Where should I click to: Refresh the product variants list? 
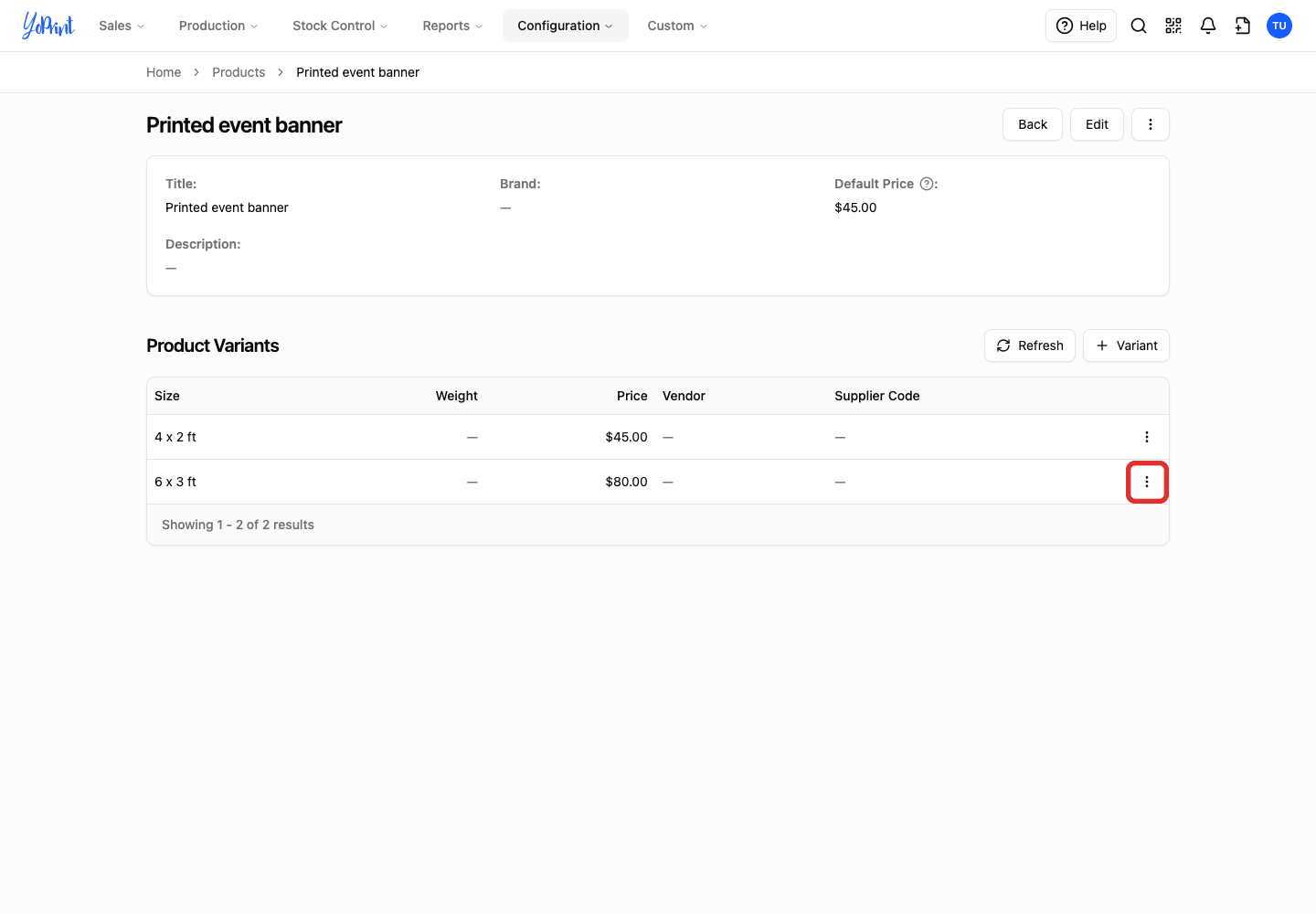pos(1030,345)
